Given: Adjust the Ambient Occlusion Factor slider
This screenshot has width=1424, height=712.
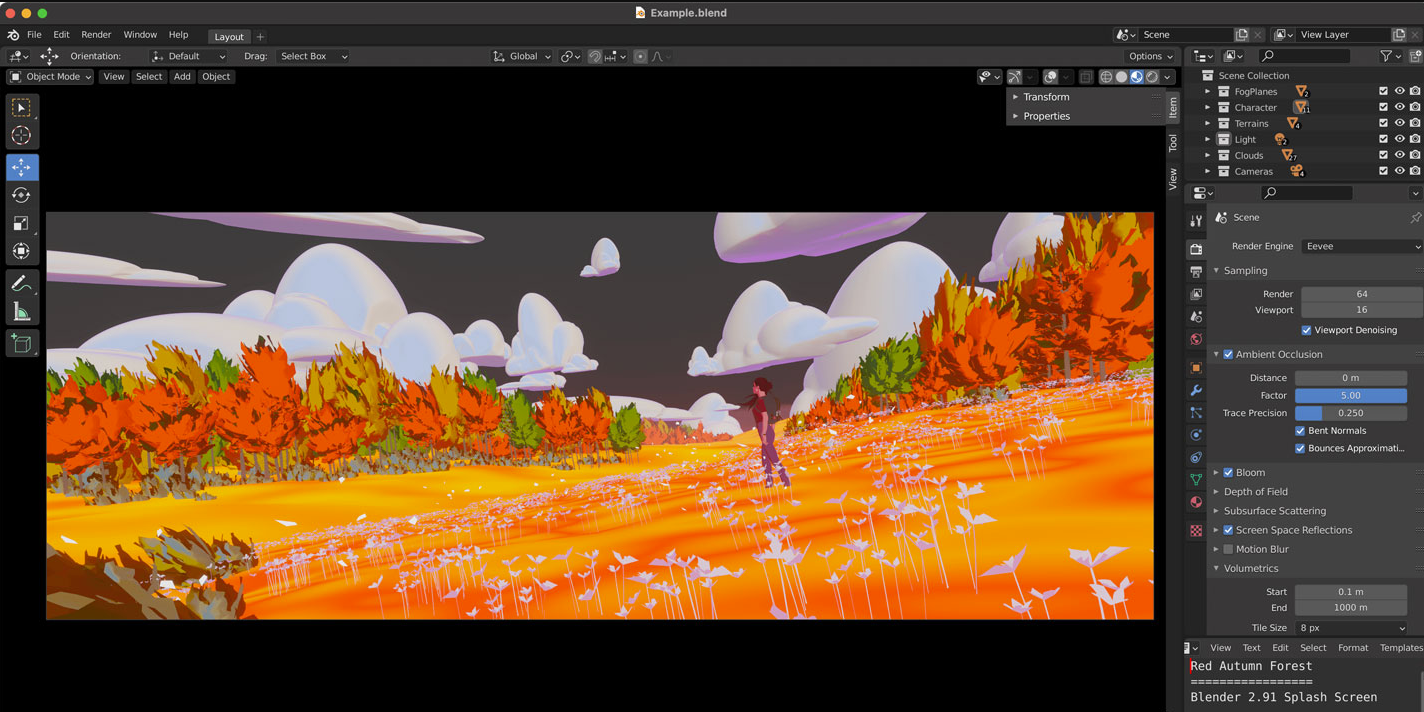Looking at the screenshot, I should pos(1351,396).
